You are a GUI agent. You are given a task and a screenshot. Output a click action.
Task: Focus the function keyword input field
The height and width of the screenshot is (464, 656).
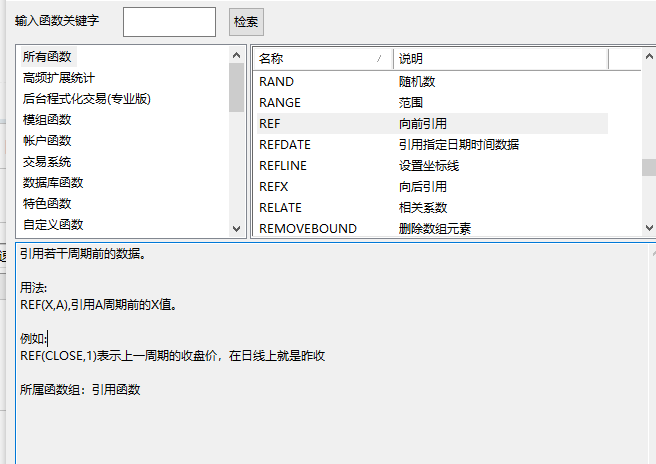169,22
